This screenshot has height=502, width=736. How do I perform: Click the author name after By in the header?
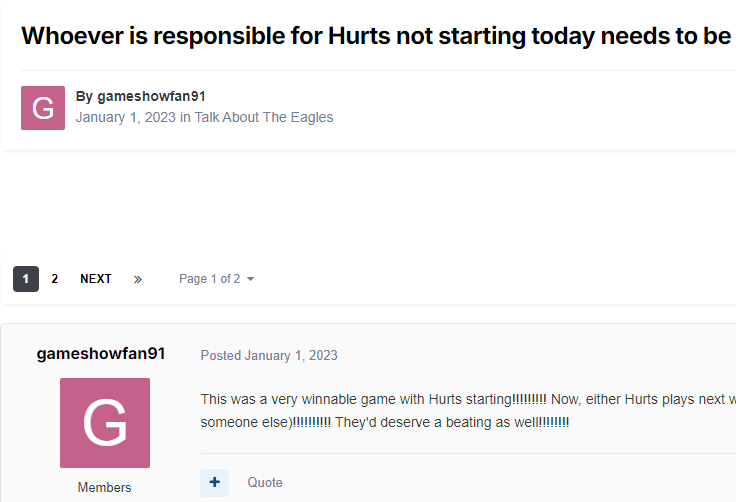click(151, 96)
